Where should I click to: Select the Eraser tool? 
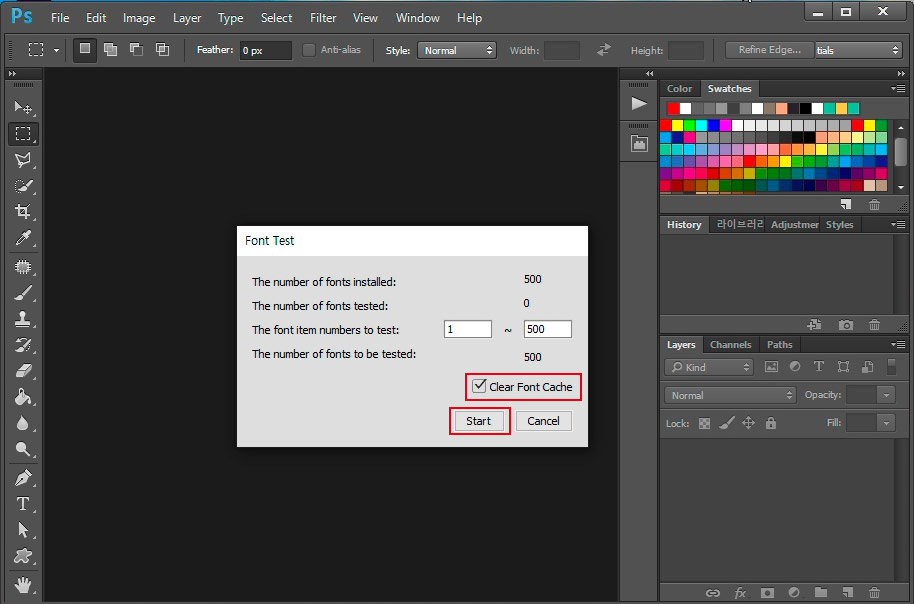23,371
